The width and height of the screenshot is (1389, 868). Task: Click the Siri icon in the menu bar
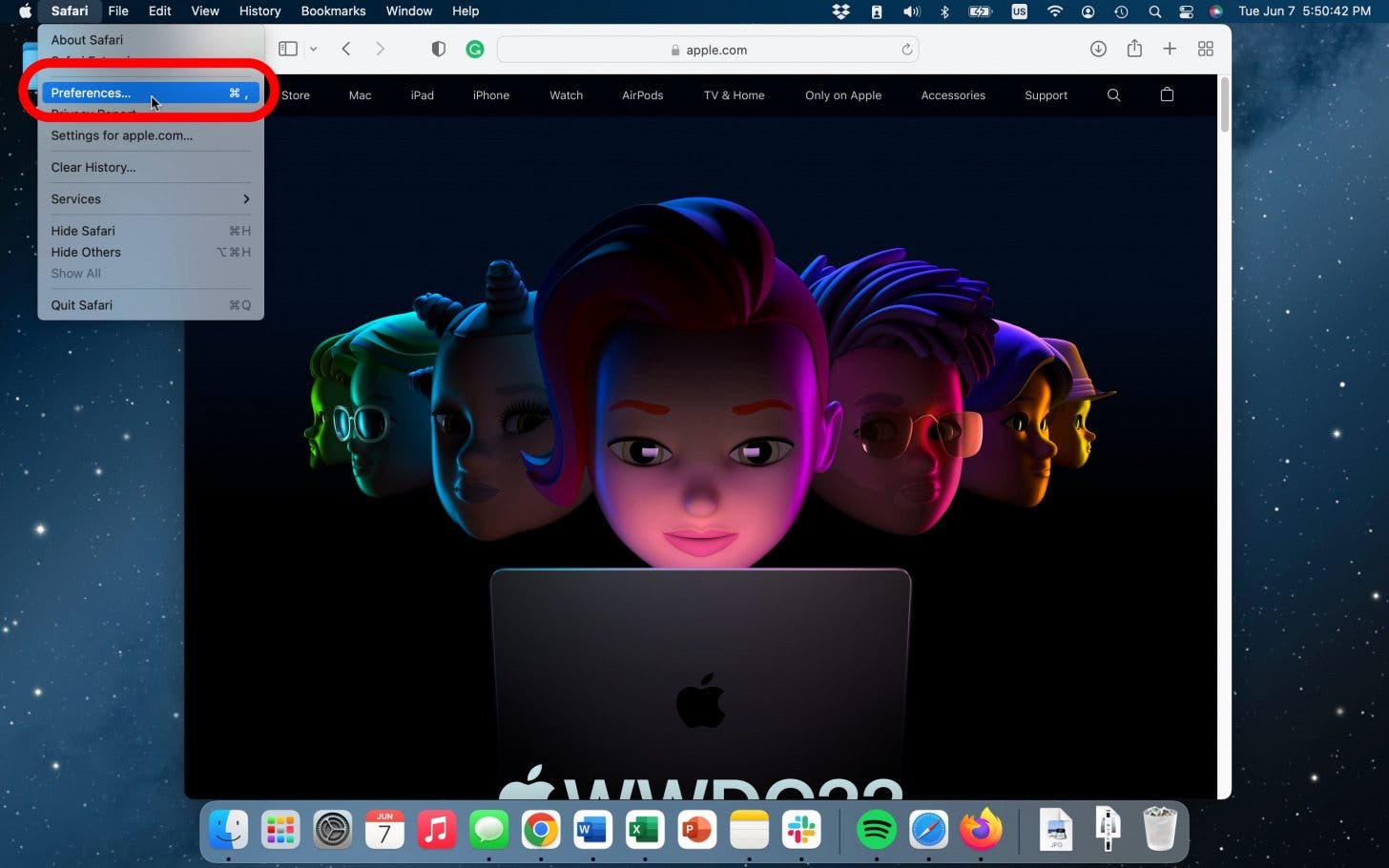[1215, 11]
